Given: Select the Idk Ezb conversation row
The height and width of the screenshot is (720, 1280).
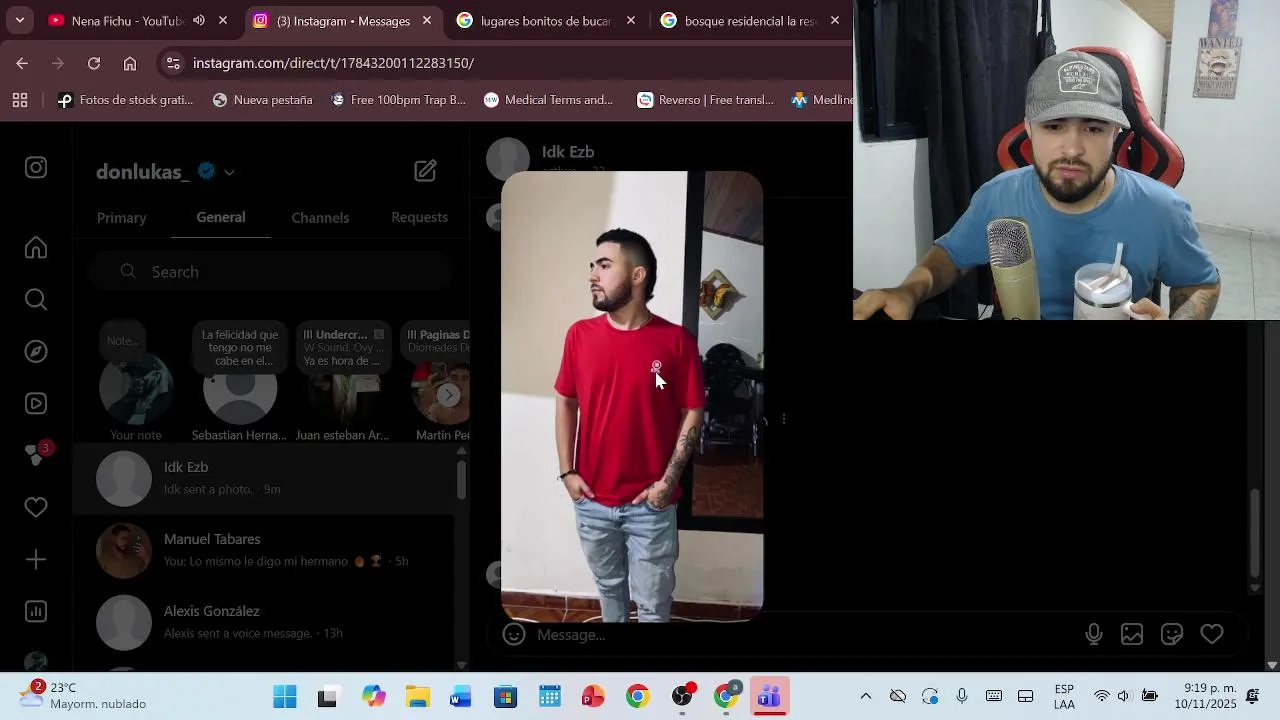Looking at the screenshot, I should pos(265,478).
